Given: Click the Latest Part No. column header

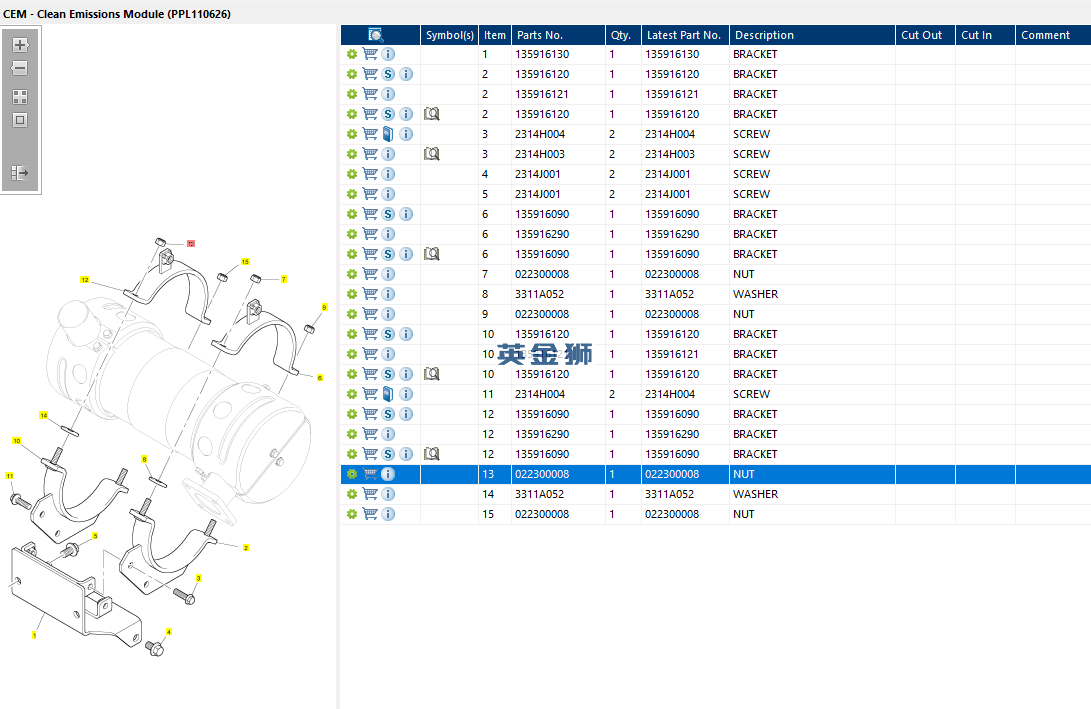Looking at the screenshot, I should pos(683,35).
